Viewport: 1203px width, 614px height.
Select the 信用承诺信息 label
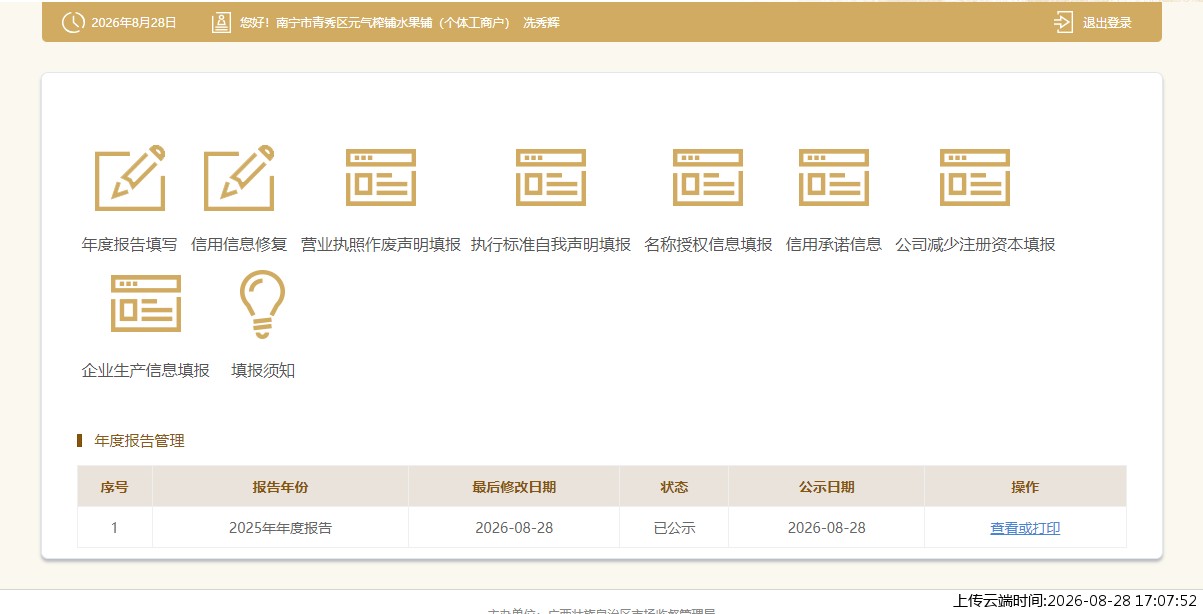point(834,245)
